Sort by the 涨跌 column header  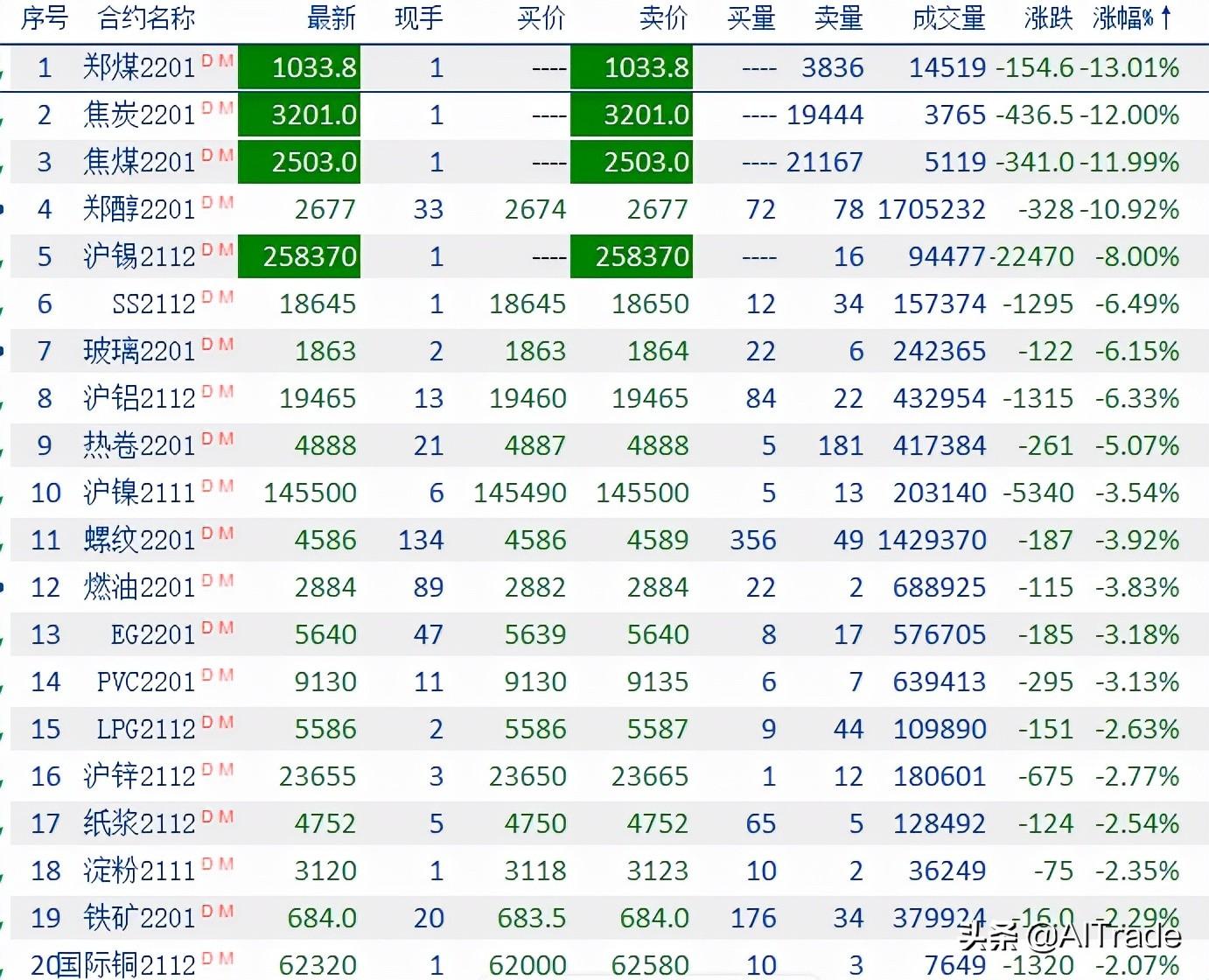[x=1048, y=17]
